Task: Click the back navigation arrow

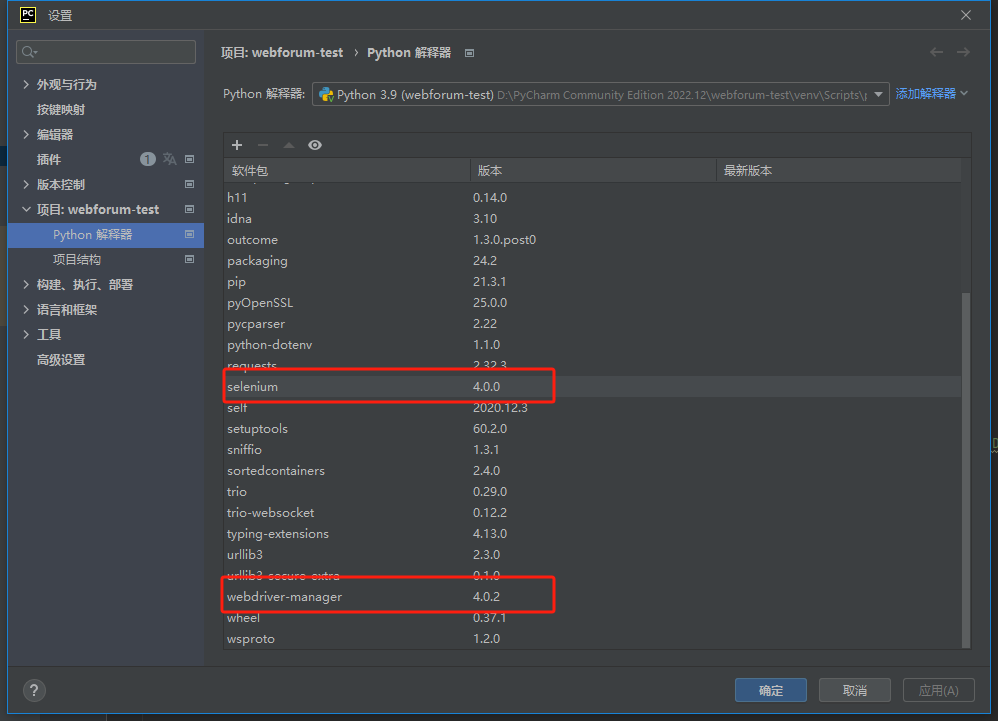Action: tap(936, 52)
